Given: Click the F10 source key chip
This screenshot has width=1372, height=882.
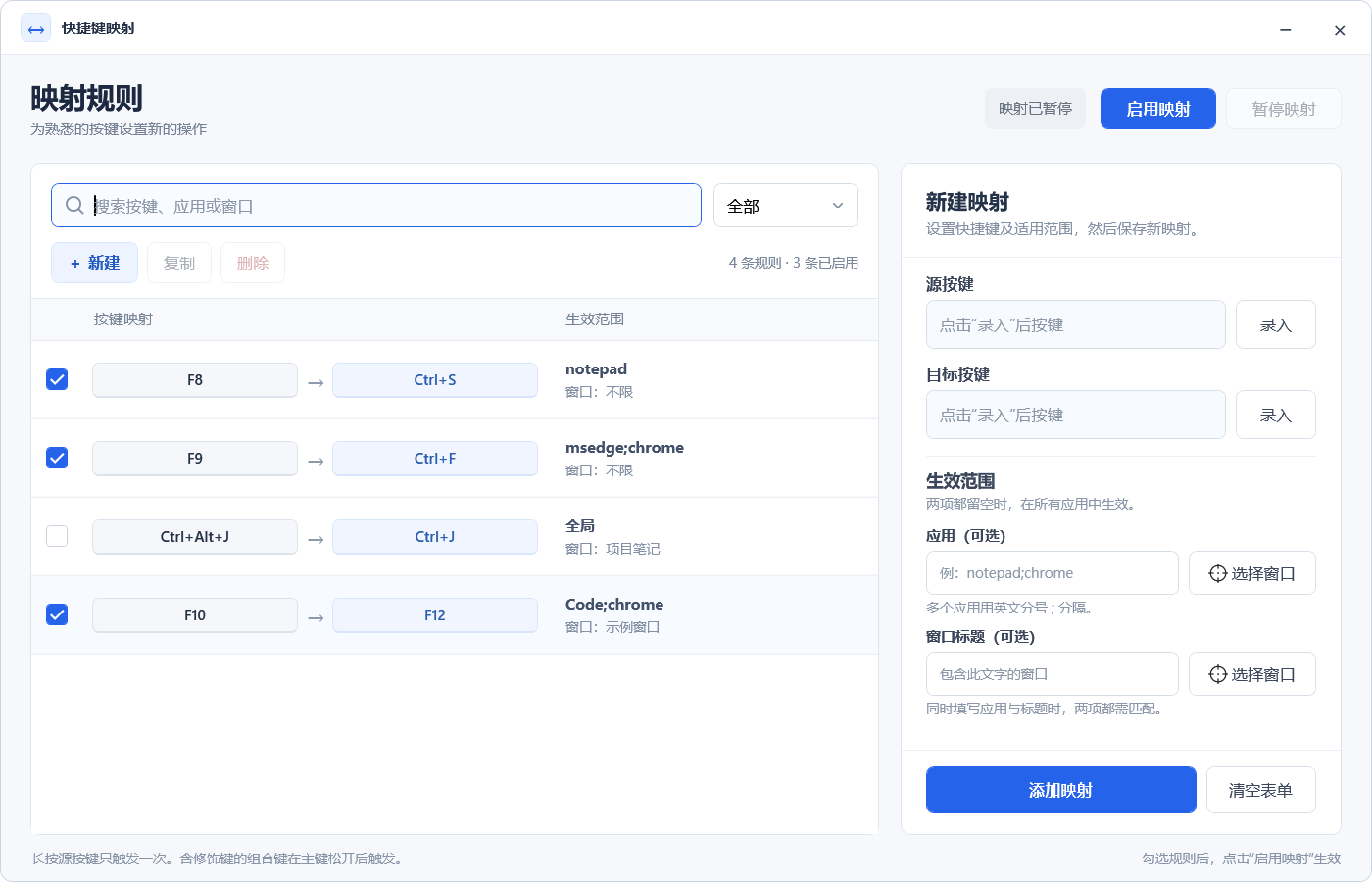Looking at the screenshot, I should pos(195,615).
